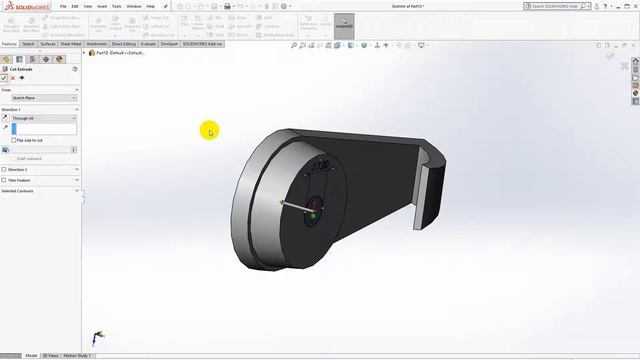Open the Appearances task pane icon
This screenshot has width=640, height=360.
pyautogui.click(x=636, y=93)
